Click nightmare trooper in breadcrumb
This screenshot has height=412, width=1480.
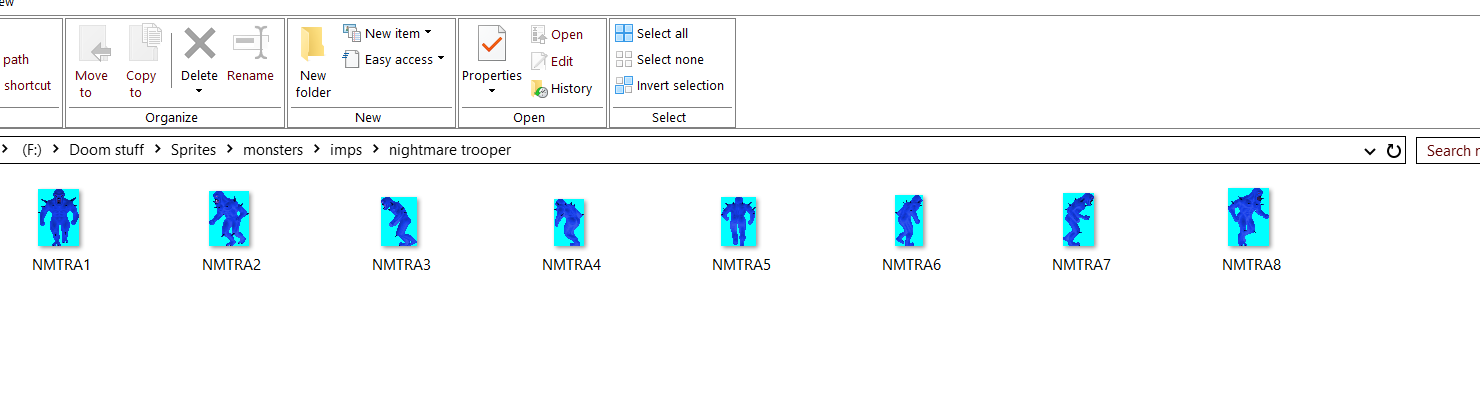coord(450,150)
